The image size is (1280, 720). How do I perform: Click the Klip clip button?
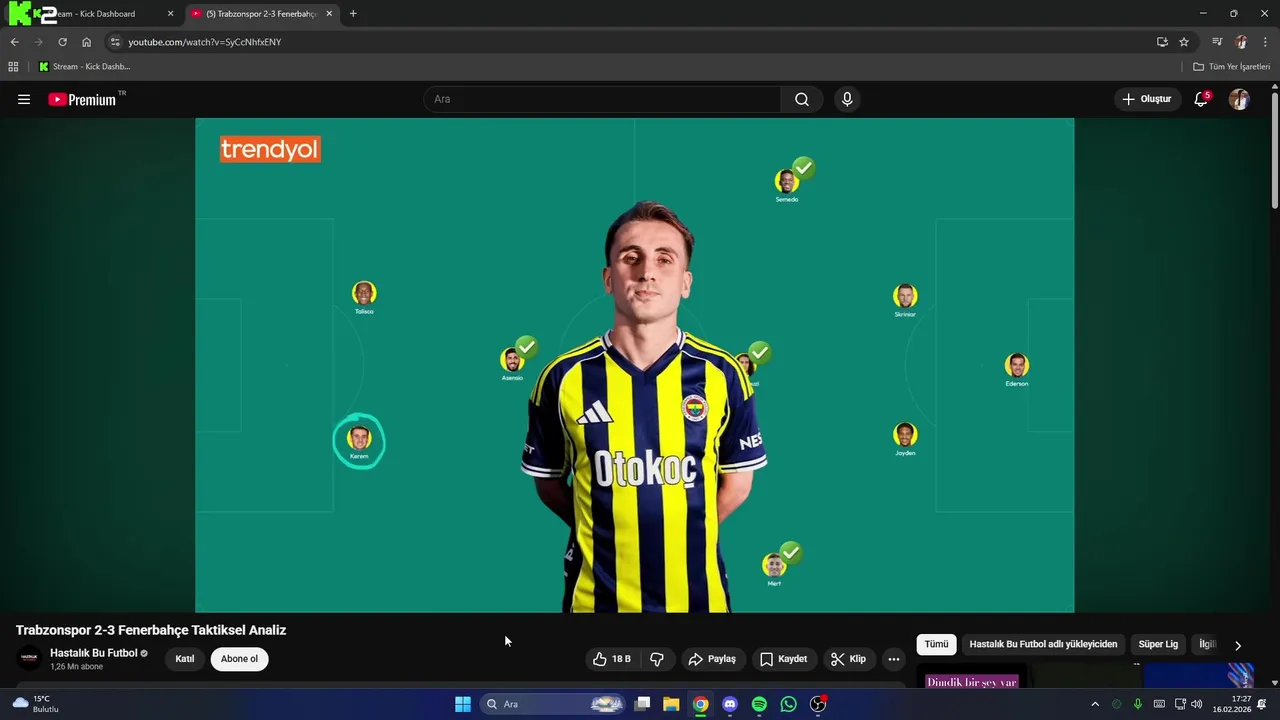pyautogui.click(x=848, y=659)
